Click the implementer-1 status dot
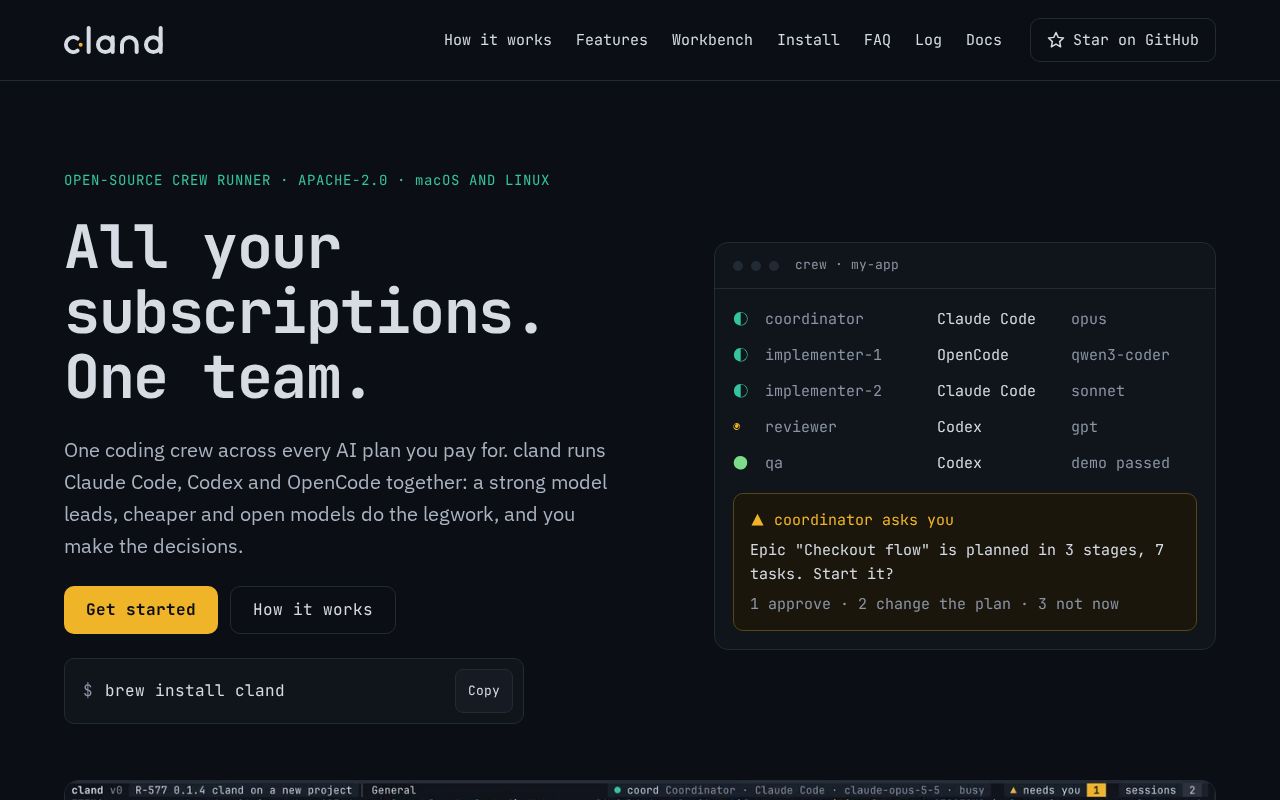Screen dimensions: 1280x800 tap(741, 355)
